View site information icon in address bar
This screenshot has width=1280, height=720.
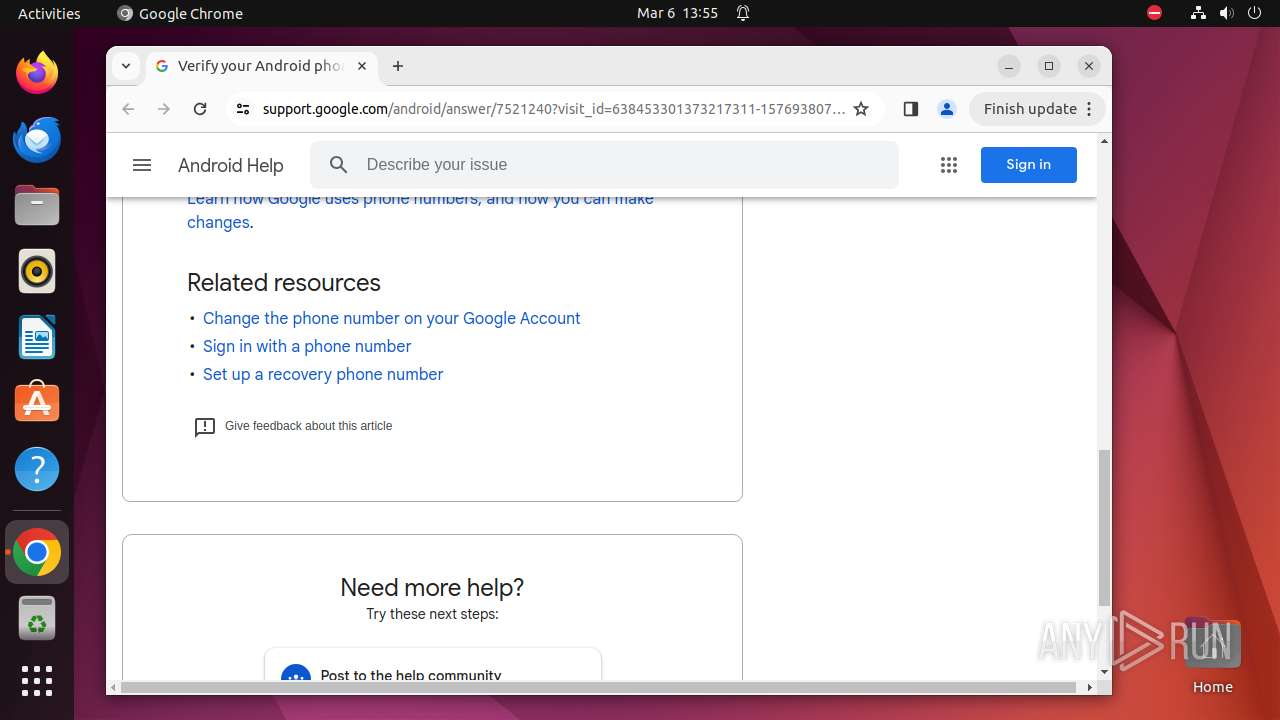[242, 109]
